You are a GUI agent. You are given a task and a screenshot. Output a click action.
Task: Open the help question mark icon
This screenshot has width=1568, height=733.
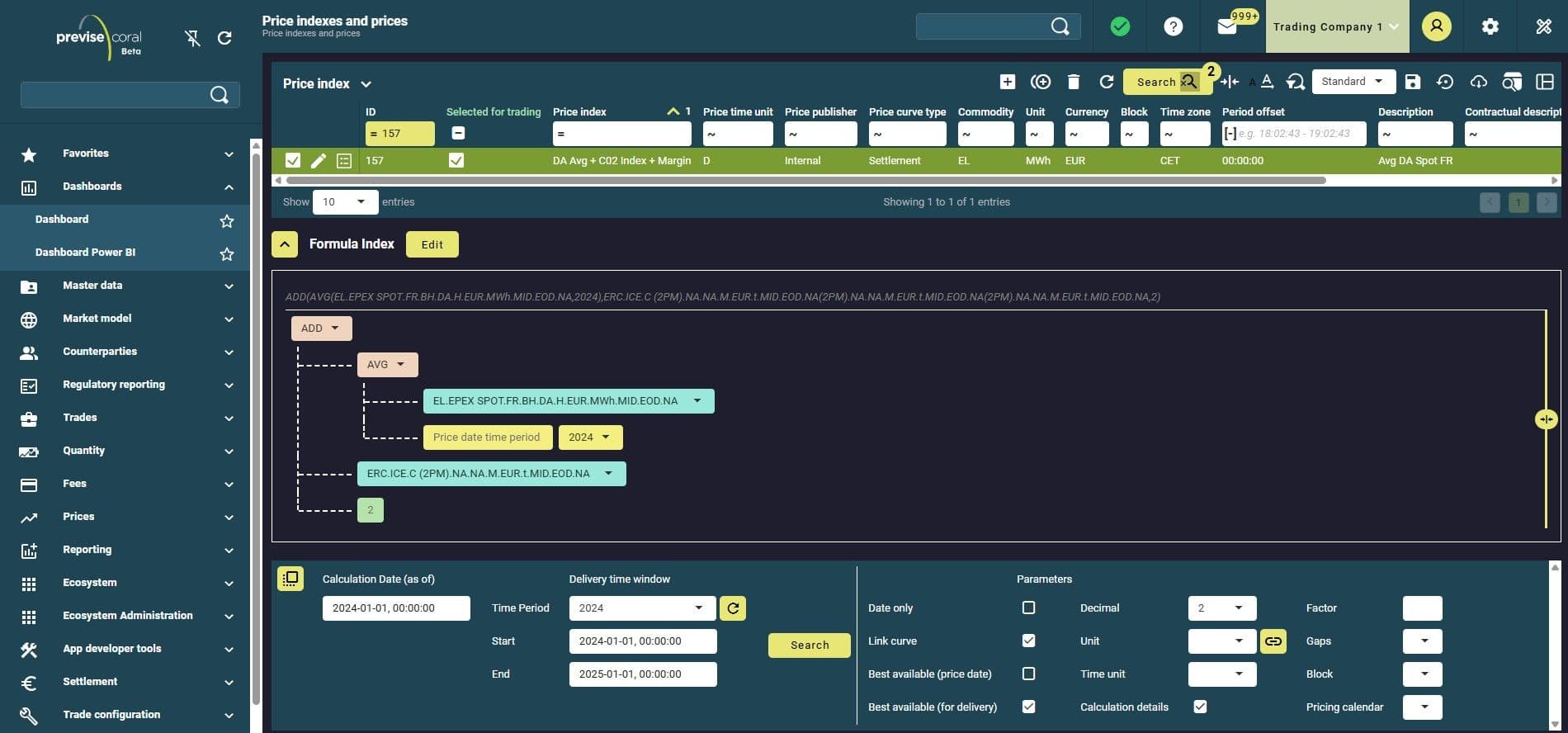coord(1173,27)
